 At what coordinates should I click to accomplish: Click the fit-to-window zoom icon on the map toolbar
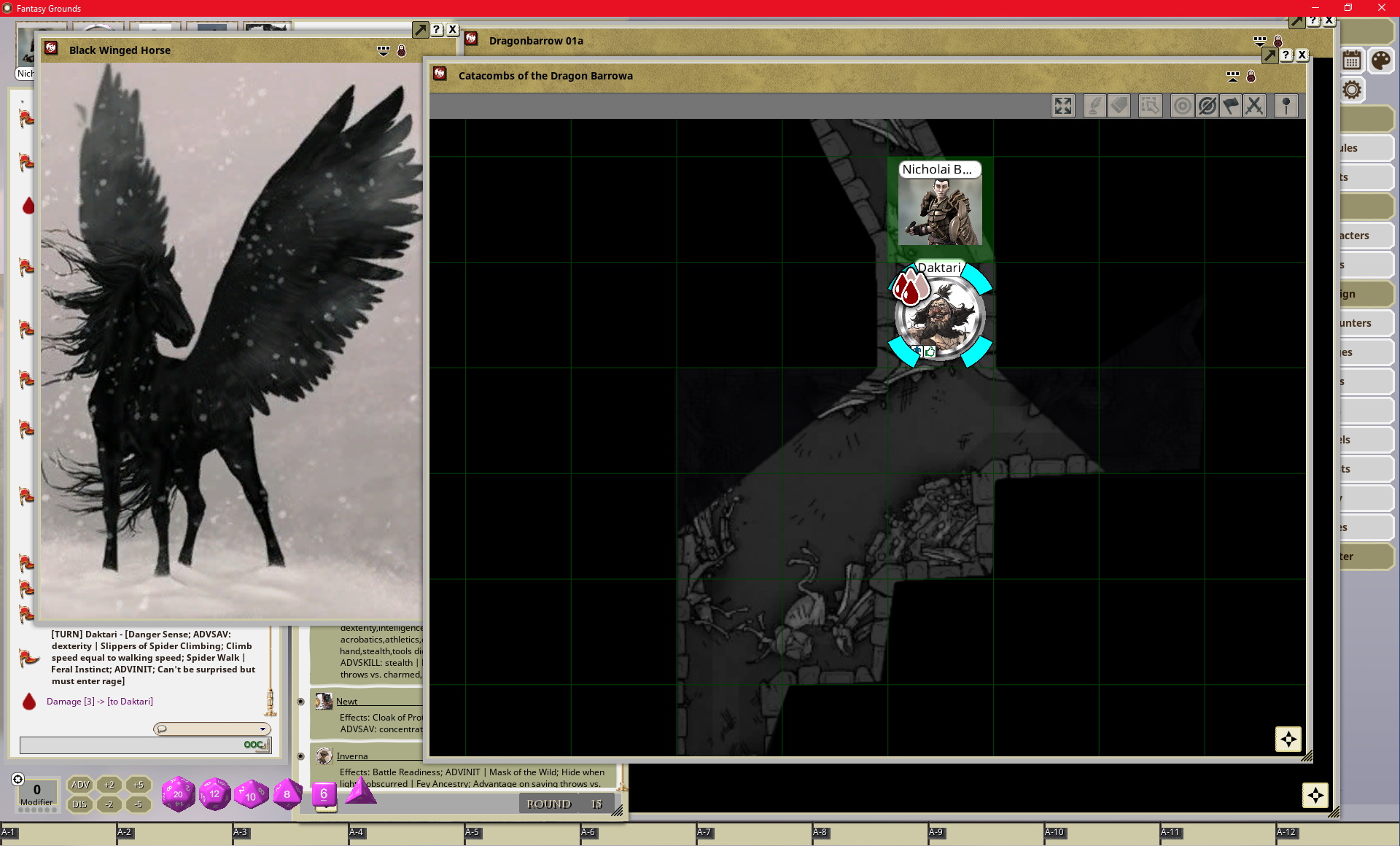1062,106
